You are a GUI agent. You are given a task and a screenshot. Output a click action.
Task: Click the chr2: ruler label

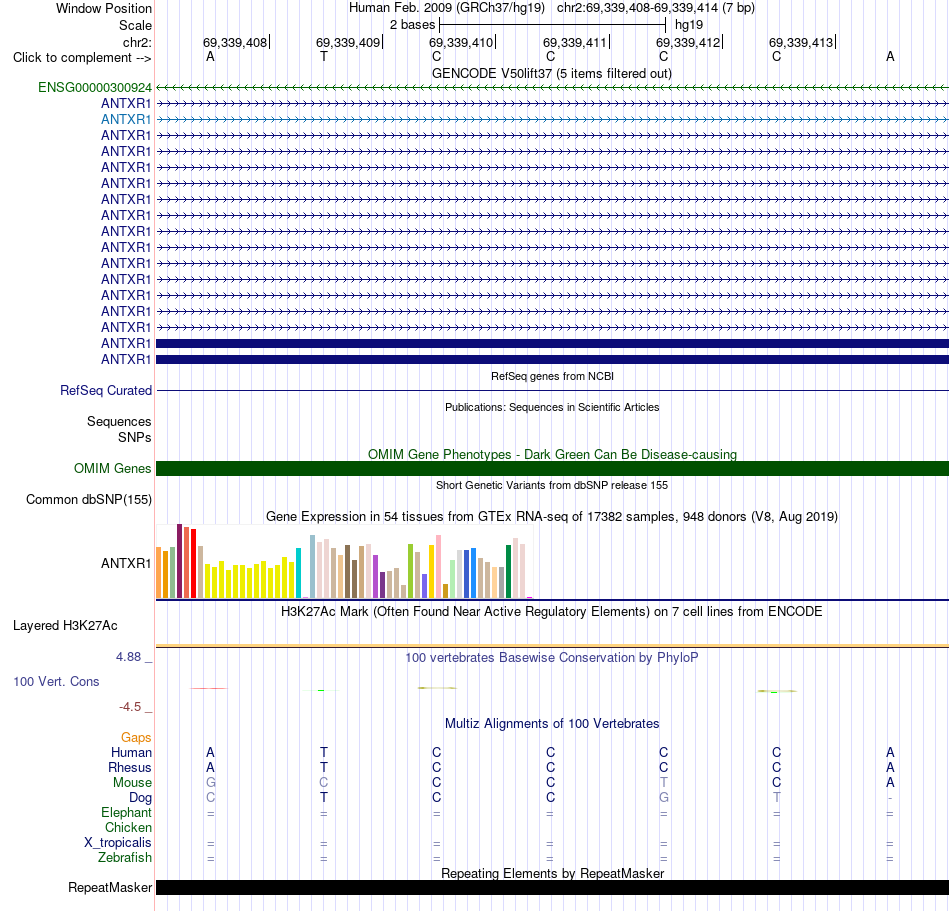coord(138,42)
